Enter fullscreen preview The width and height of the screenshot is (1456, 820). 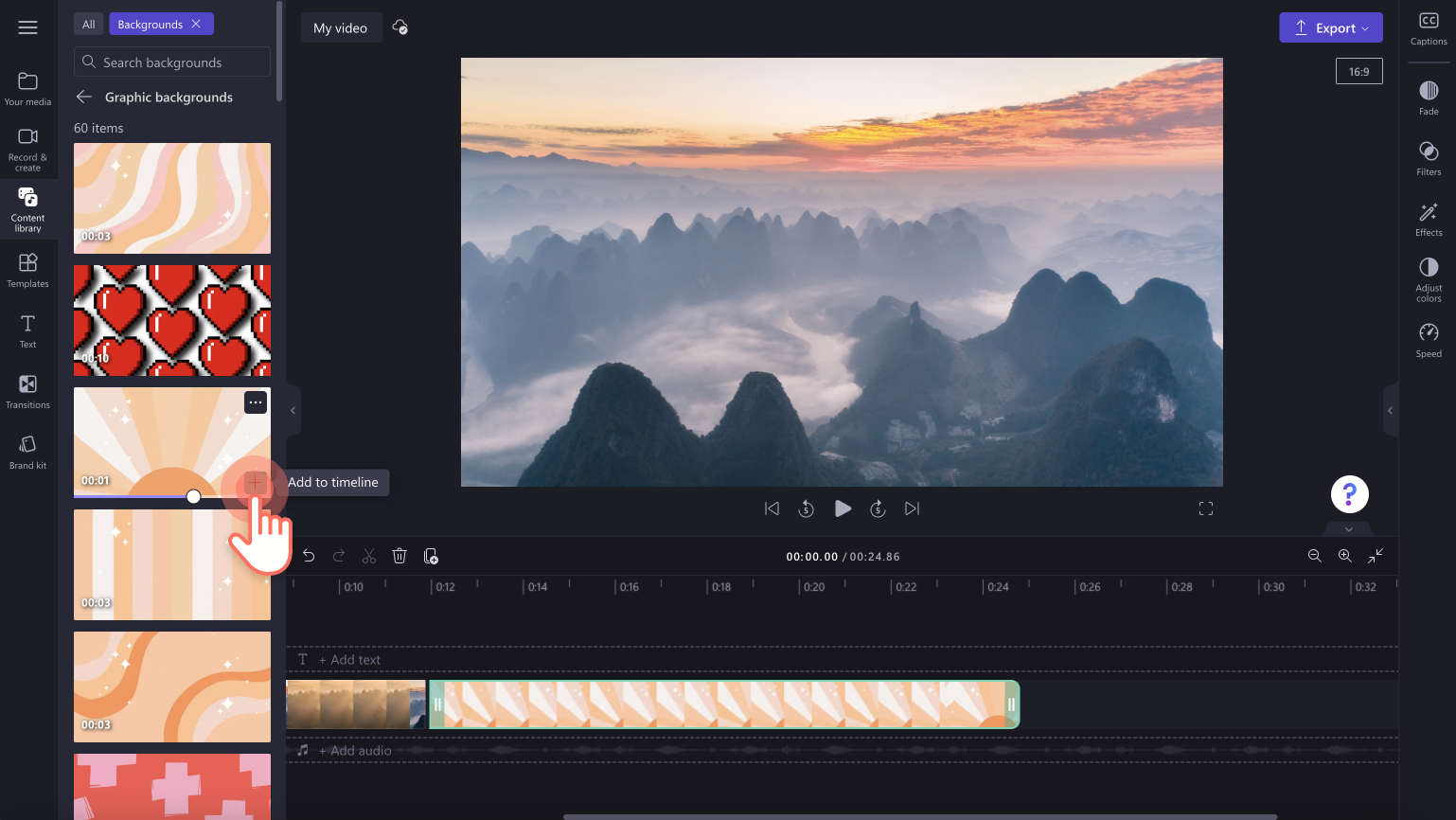[x=1206, y=508]
